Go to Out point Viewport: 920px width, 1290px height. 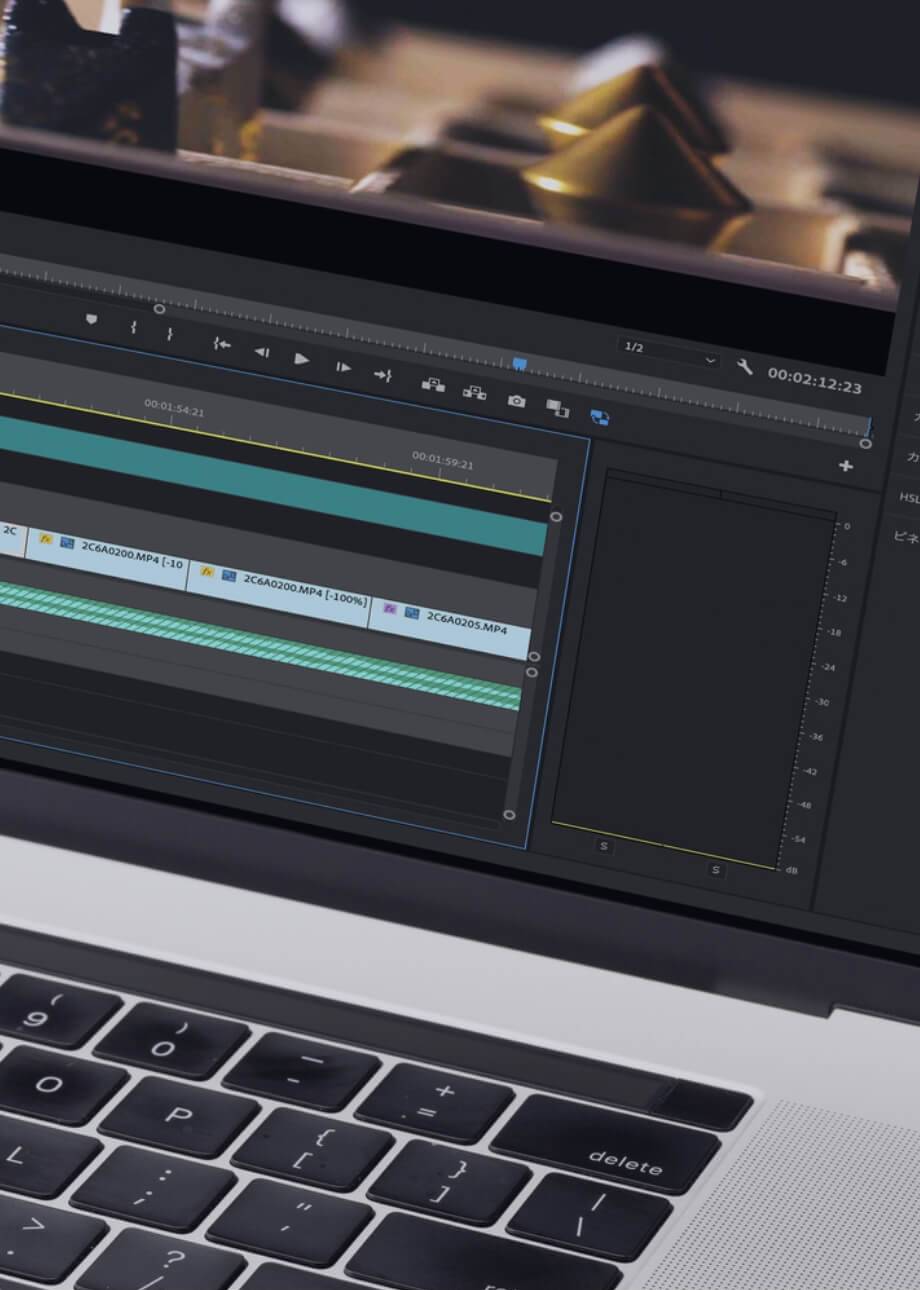384,375
